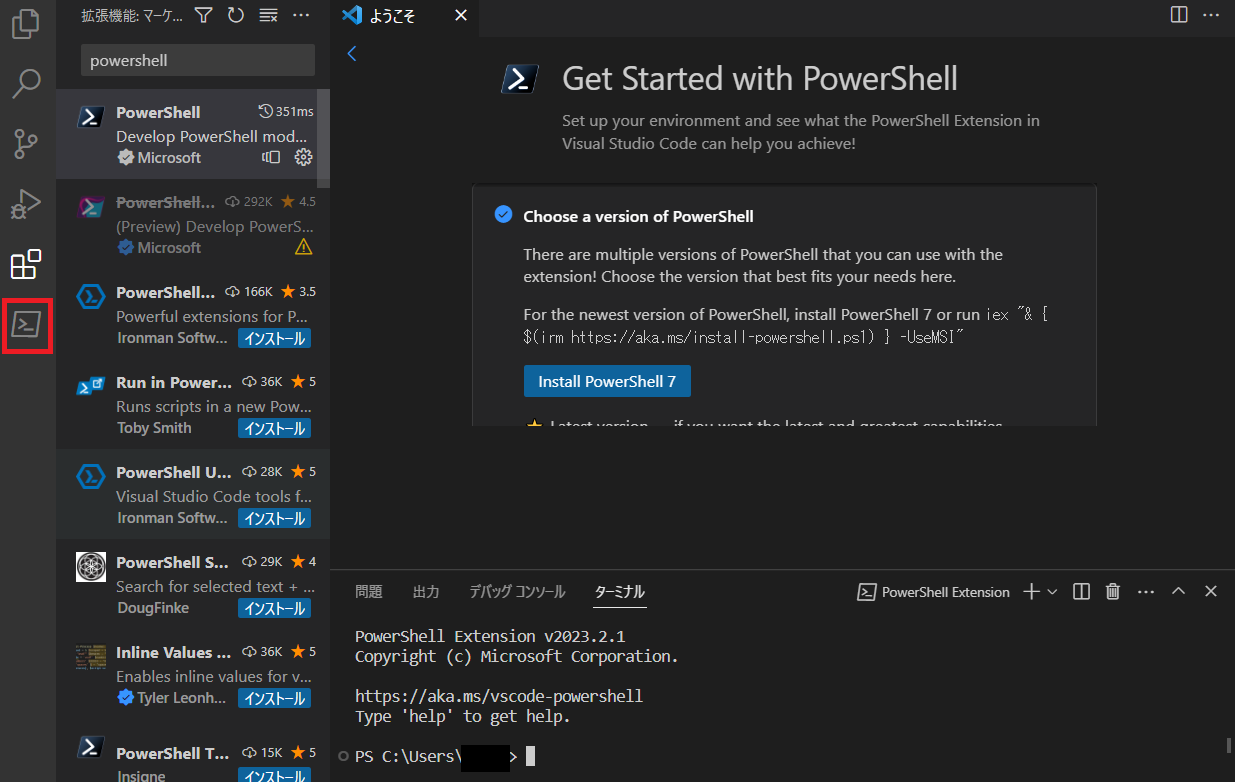
Task: Maximize the panel with the up chevron
Action: 1178,592
